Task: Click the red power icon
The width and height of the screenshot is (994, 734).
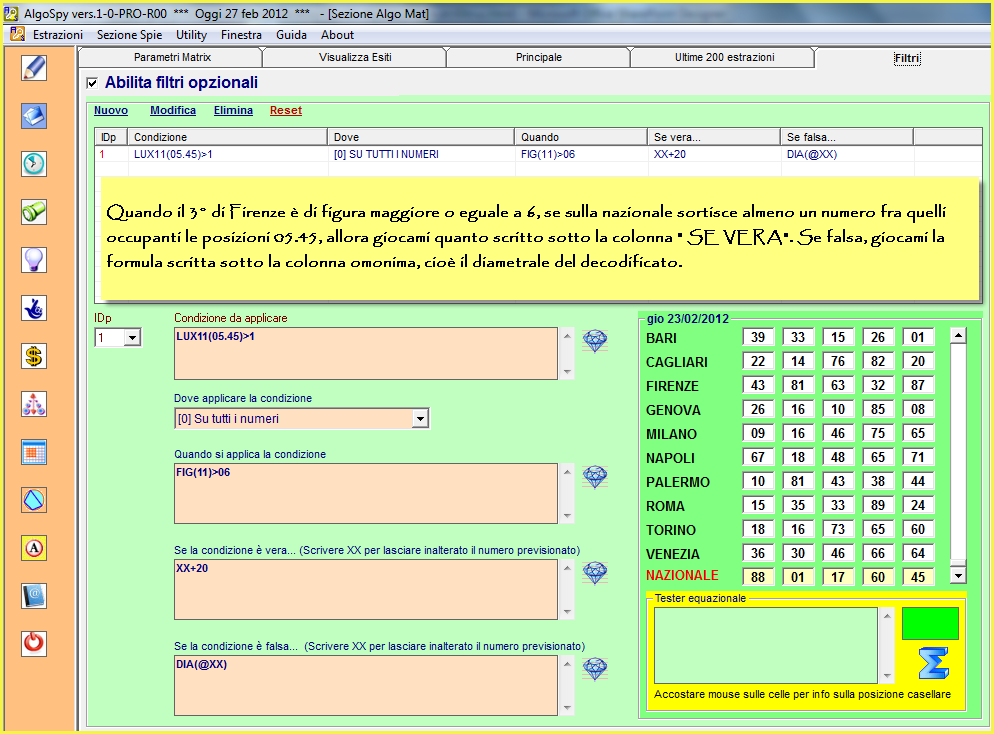Action: [x=34, y=643]
